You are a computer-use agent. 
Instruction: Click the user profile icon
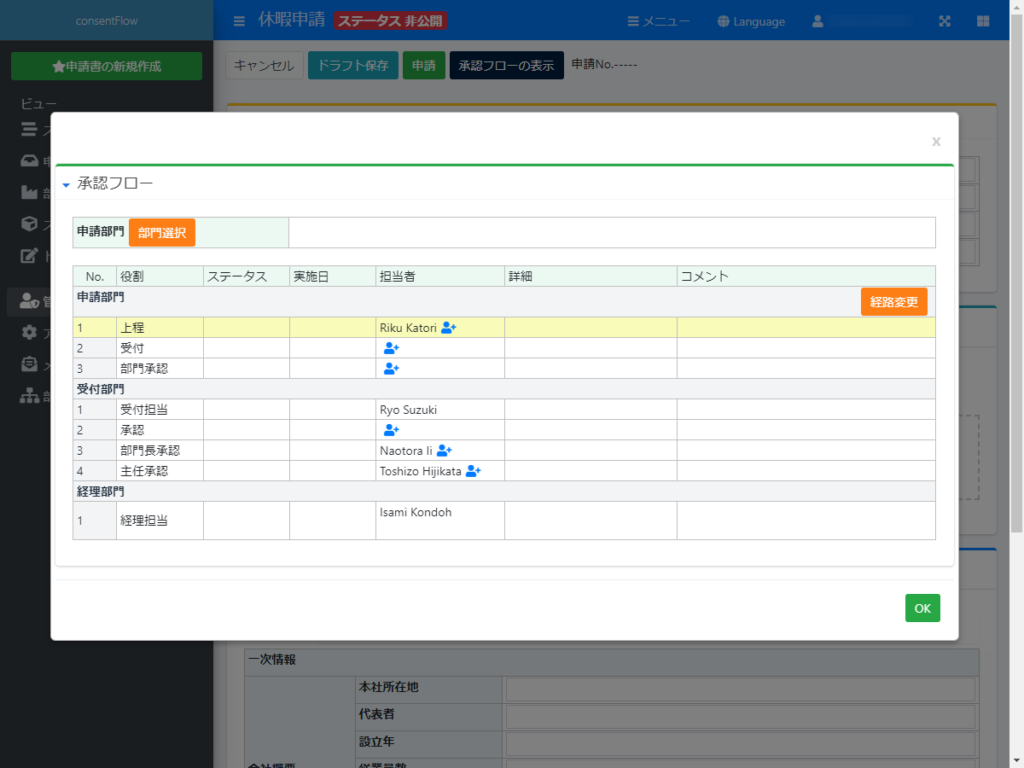coord(818,22)
